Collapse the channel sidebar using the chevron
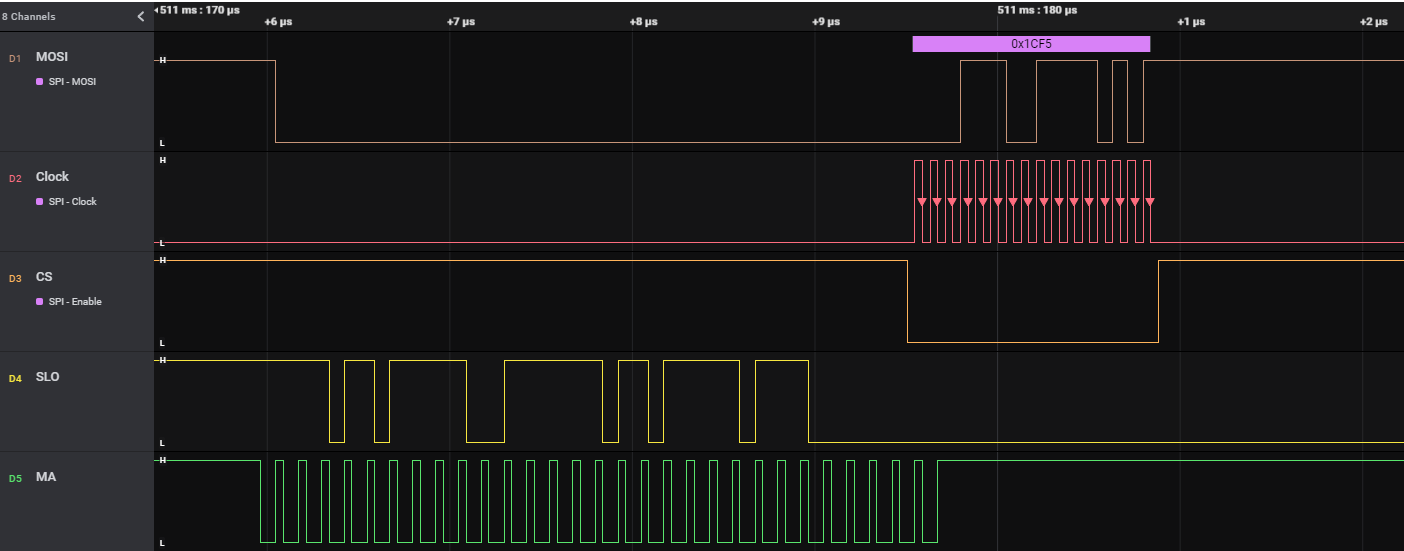The image size is (1404, 551). point(141,16)
